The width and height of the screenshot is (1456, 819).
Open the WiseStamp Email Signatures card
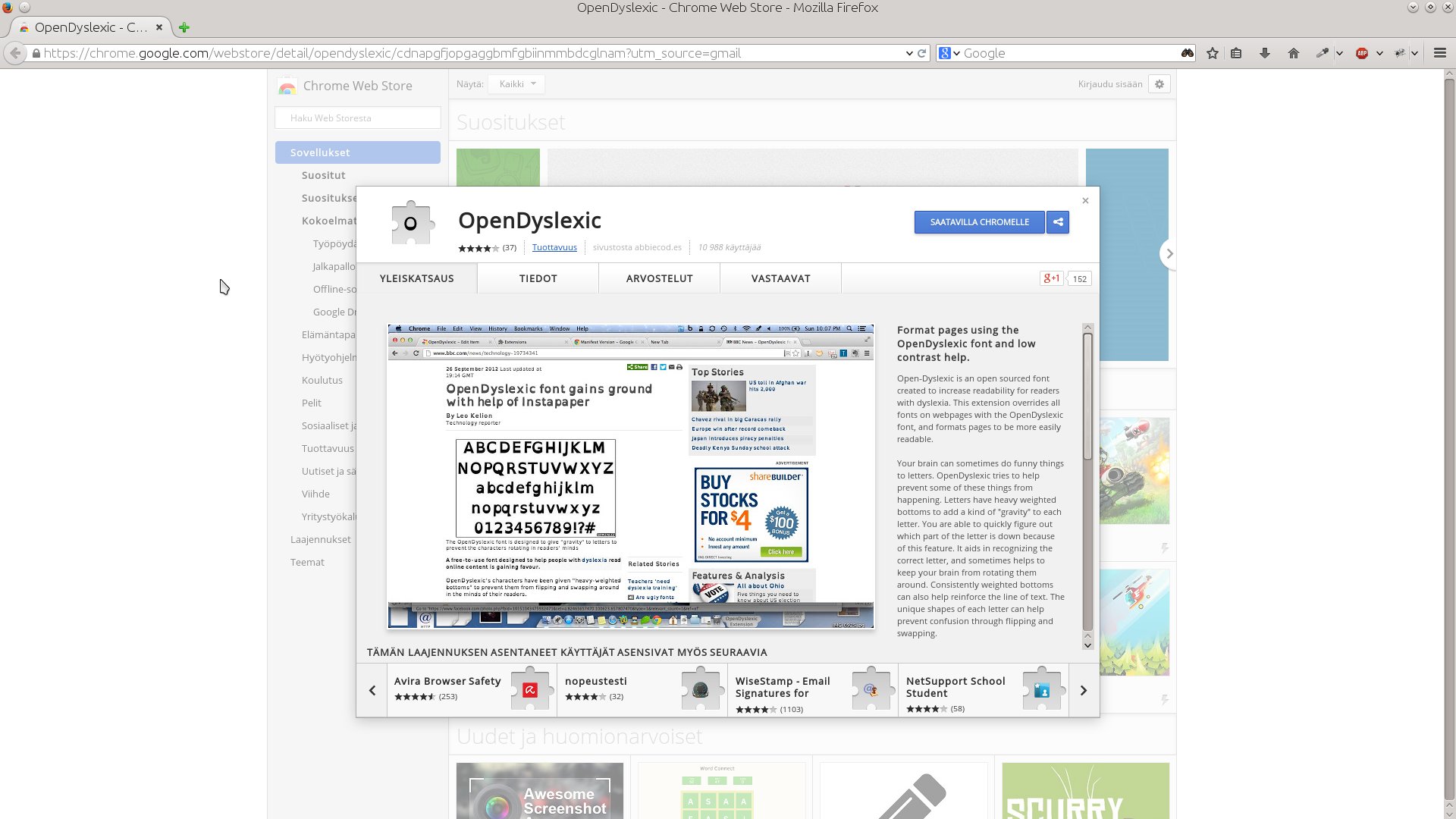(813, 690)
